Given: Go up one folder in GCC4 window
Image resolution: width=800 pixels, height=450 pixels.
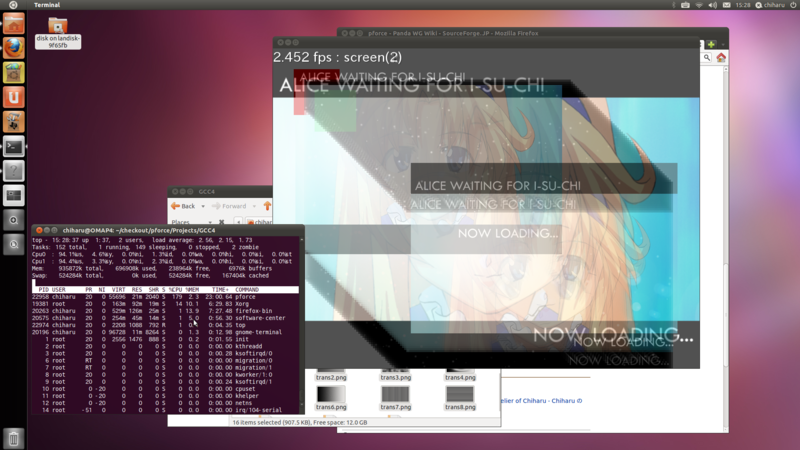Looking at the screenshot, I should [267, 206].
